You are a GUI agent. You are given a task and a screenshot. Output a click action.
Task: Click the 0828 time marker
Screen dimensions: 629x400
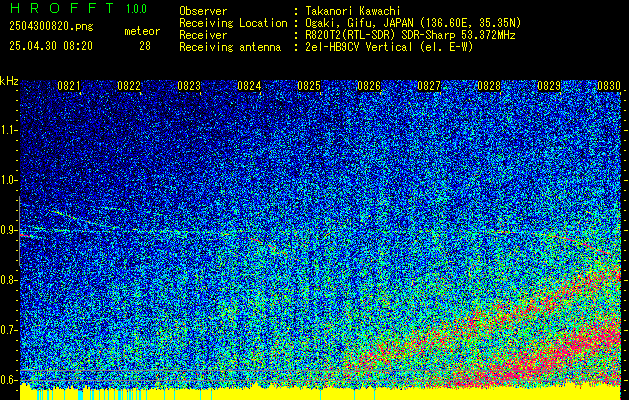(x=489, y=86)
